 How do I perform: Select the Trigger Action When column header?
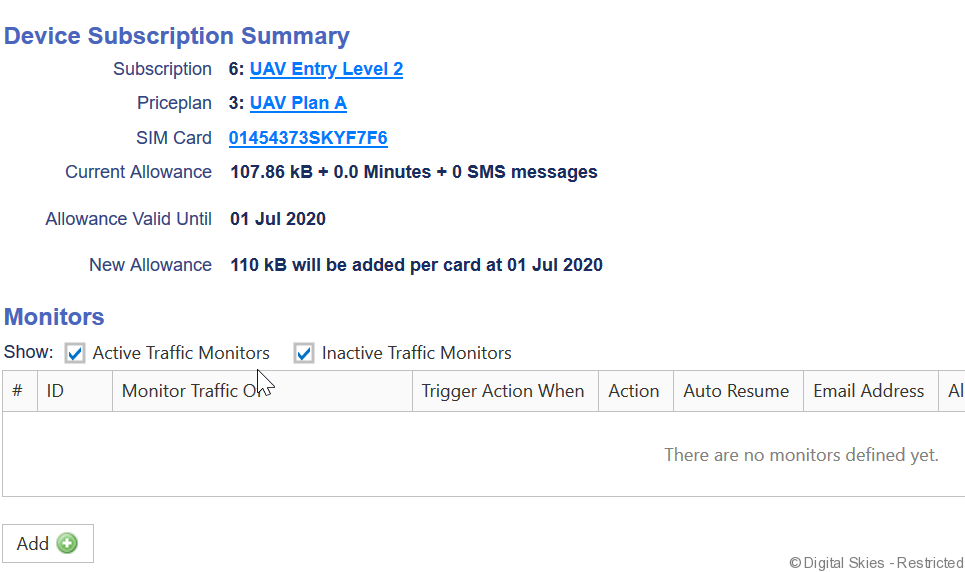coord(503,391)
